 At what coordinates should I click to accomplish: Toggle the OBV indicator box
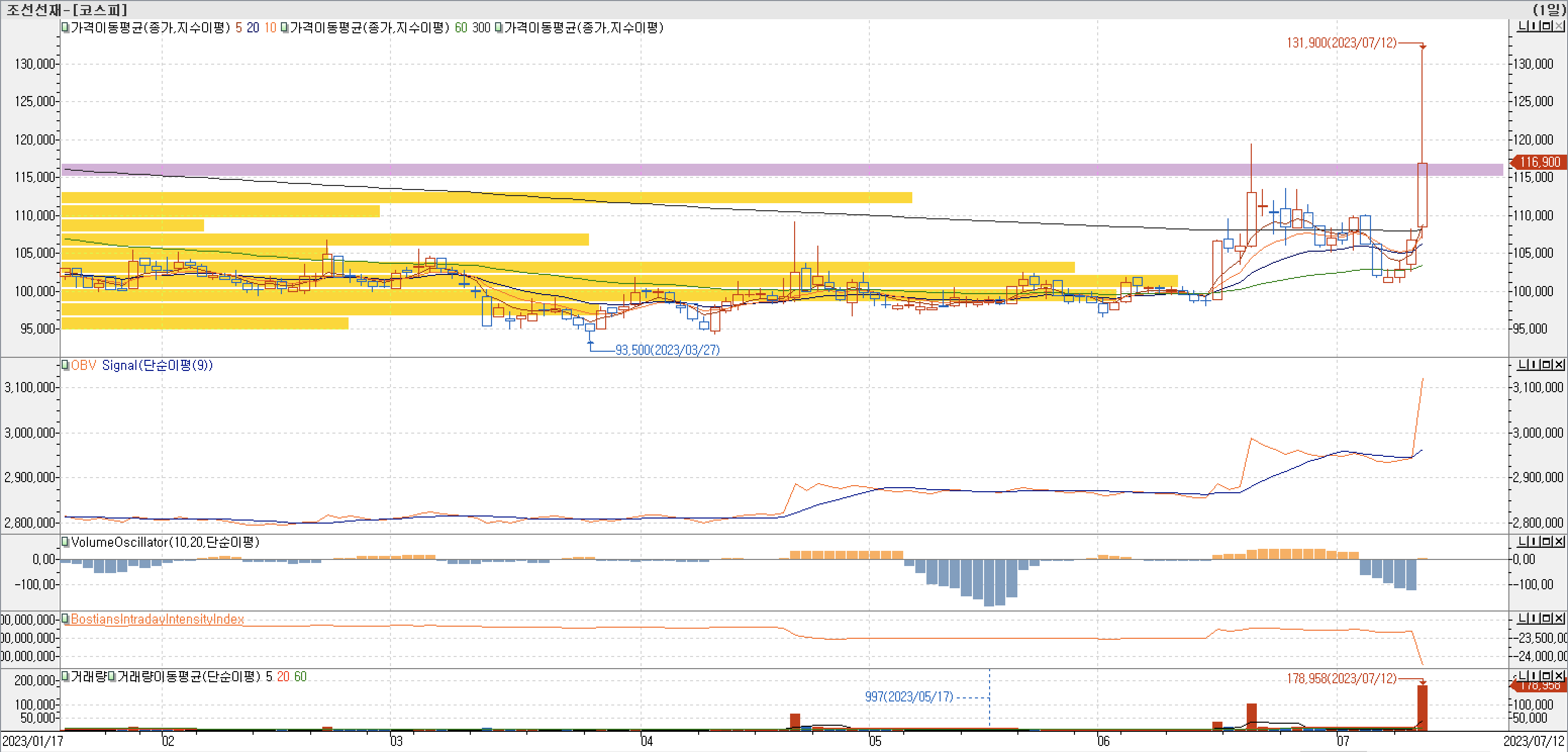click(x=65, y=365)
